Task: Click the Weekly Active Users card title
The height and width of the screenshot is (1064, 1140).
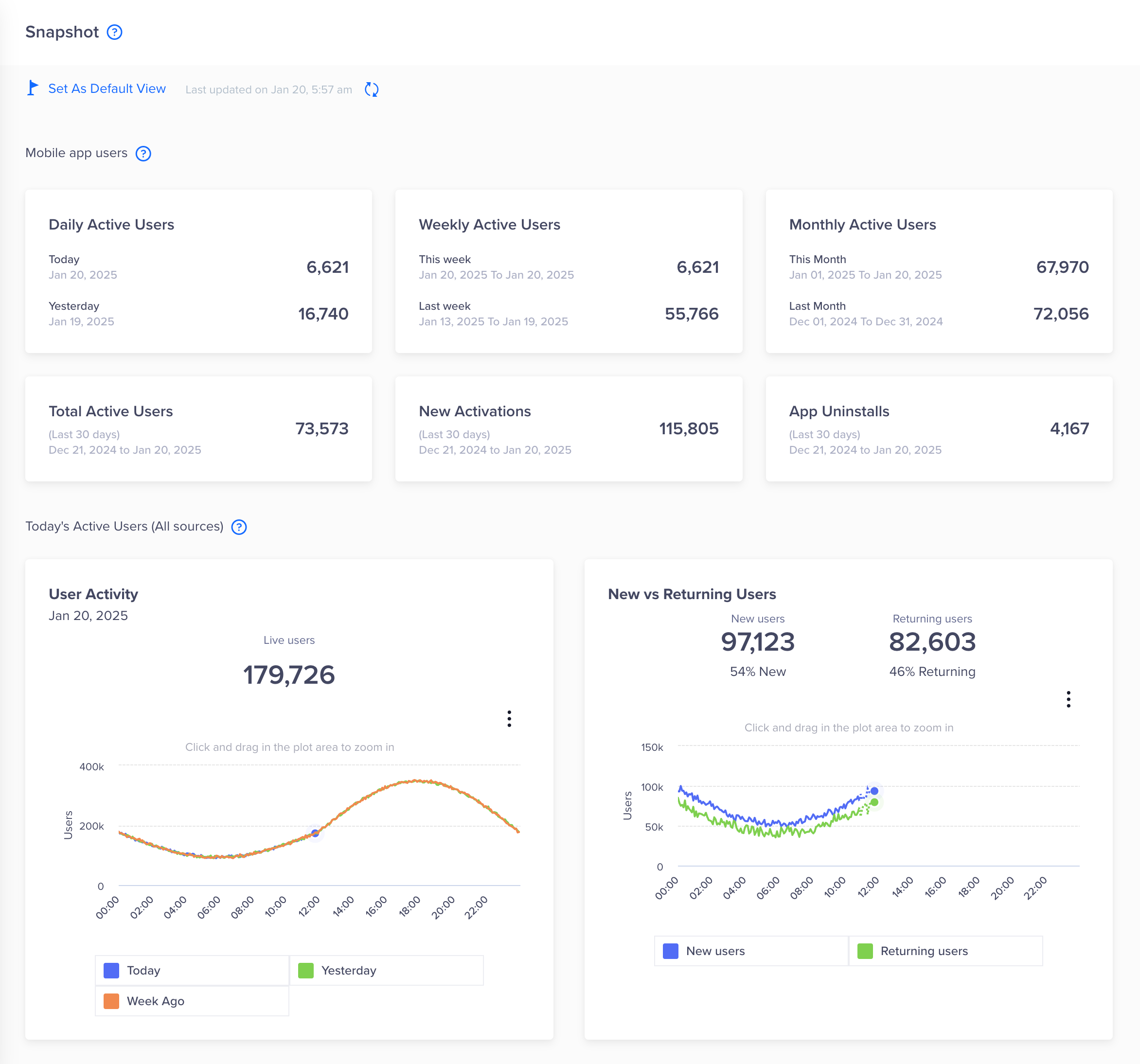Action: click(x=489, y=225)
